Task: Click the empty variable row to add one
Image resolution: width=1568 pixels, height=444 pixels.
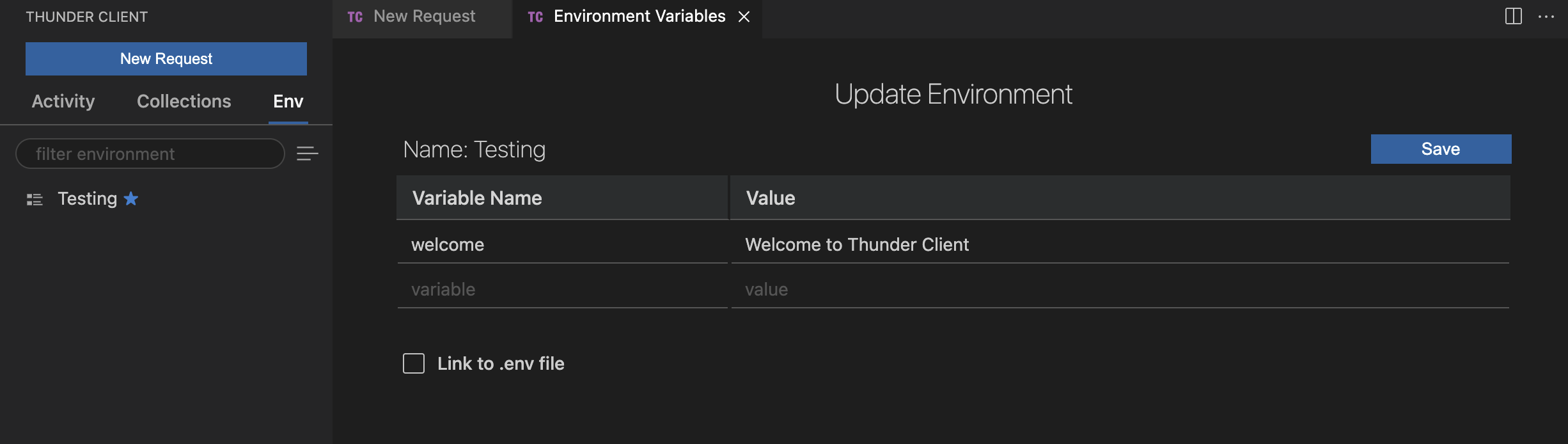Action: coord(563,289)
